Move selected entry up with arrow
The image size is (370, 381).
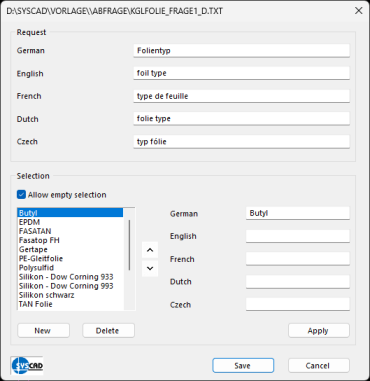[150, 250]
